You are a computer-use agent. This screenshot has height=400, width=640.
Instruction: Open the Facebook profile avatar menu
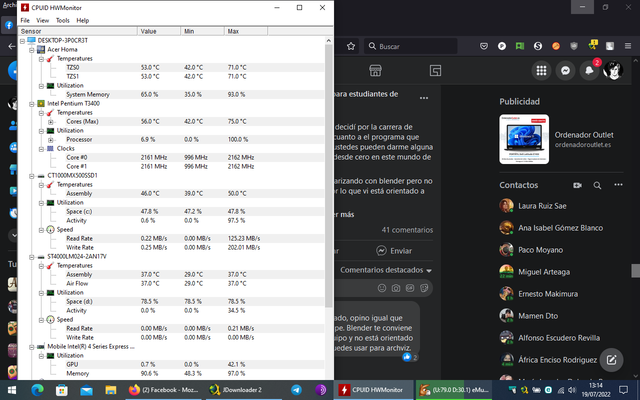tap(613, 71)
